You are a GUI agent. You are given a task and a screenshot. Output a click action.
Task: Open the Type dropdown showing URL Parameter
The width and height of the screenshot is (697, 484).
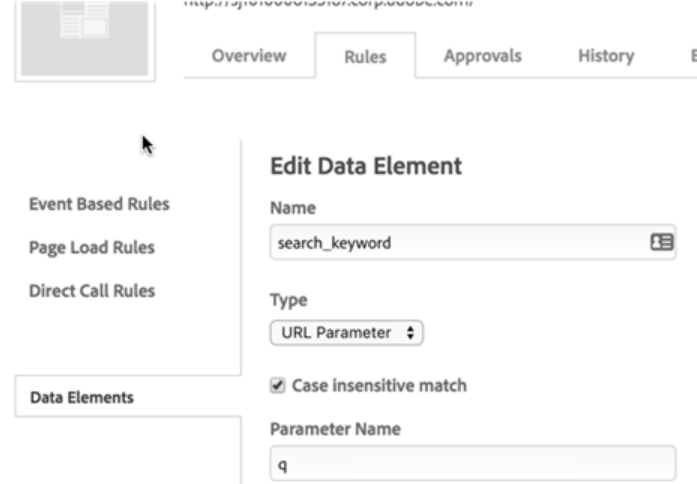point(347,334)
